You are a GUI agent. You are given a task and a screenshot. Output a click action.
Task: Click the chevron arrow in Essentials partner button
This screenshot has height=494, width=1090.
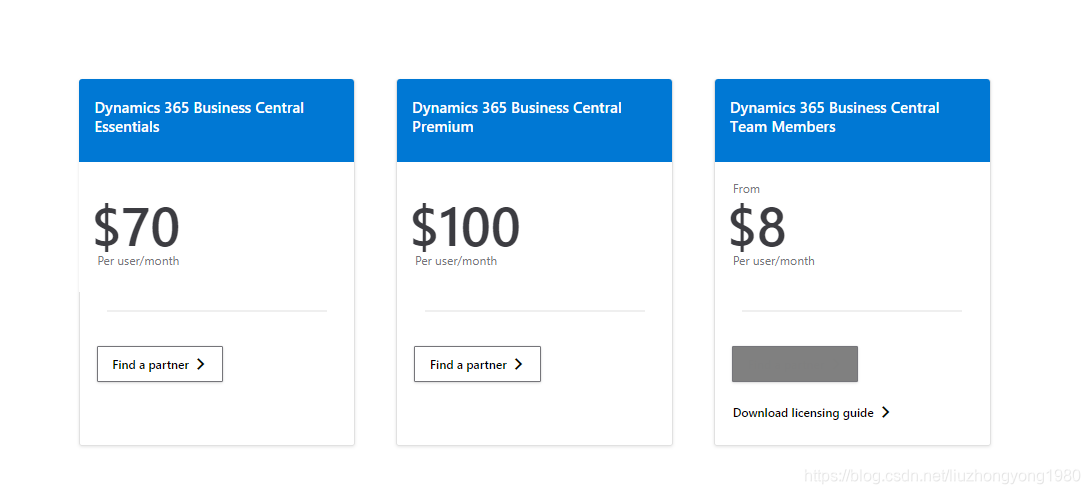(x=201, y=365)
